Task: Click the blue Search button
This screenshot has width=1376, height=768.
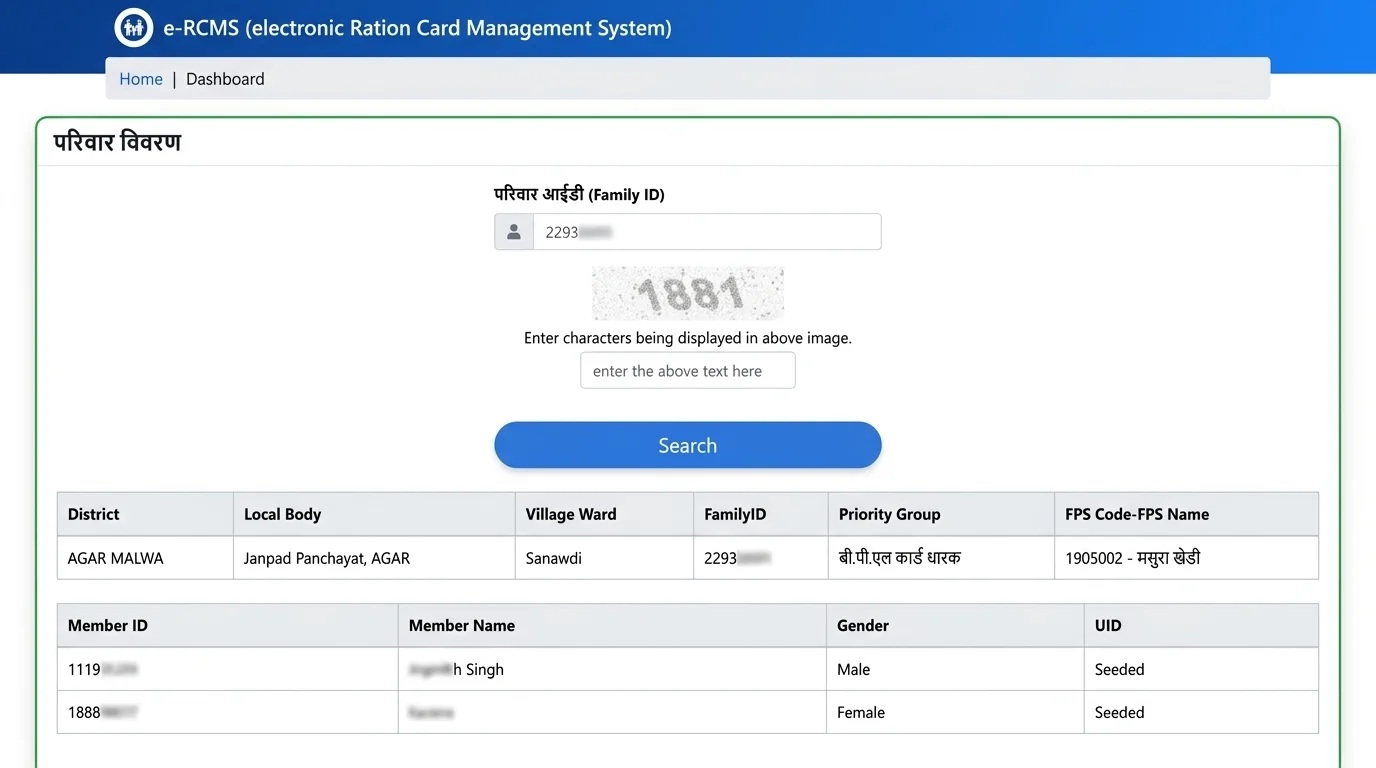Action: [688, 445]
